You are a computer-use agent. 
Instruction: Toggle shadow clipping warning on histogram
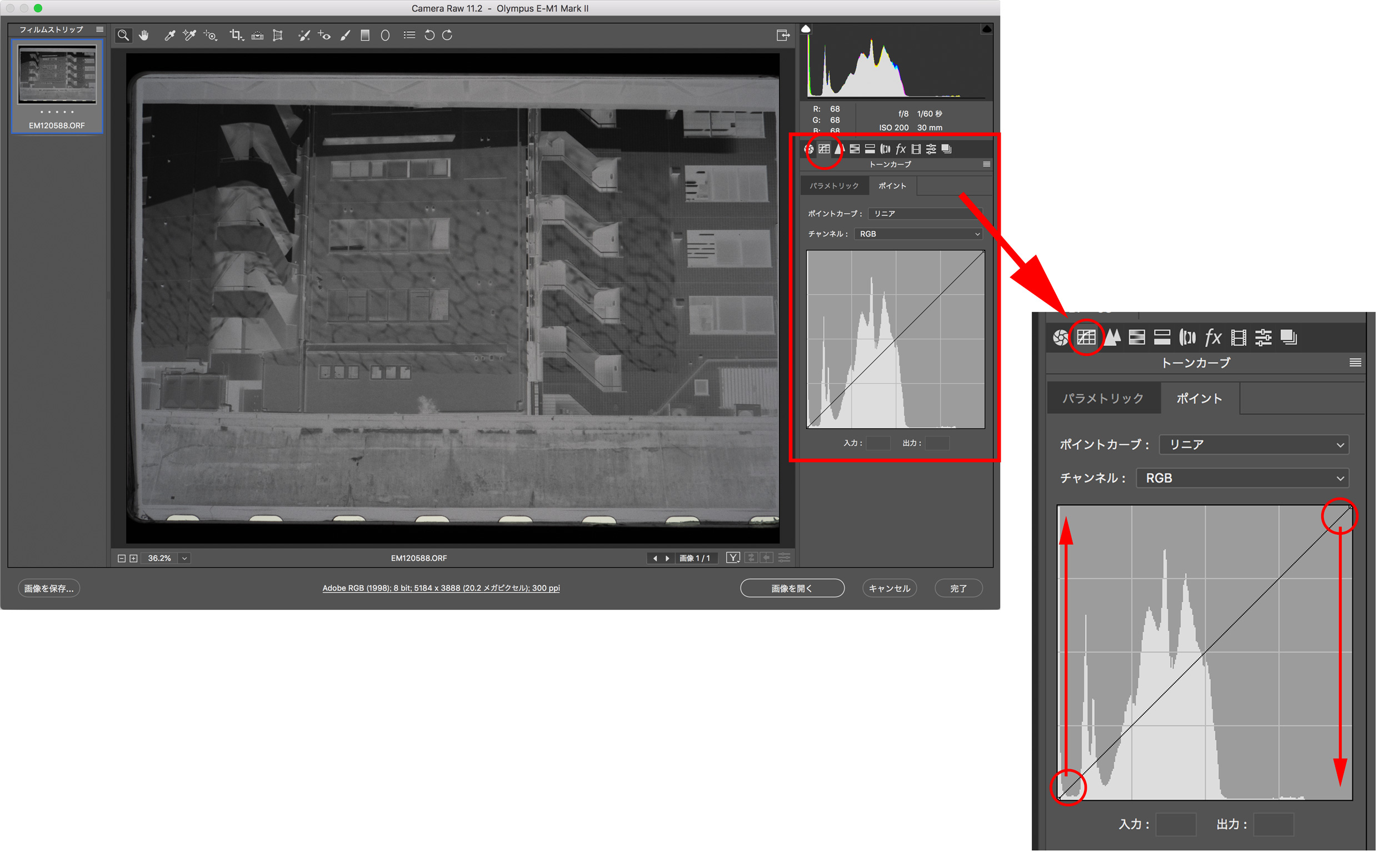[x=806, y=29]
